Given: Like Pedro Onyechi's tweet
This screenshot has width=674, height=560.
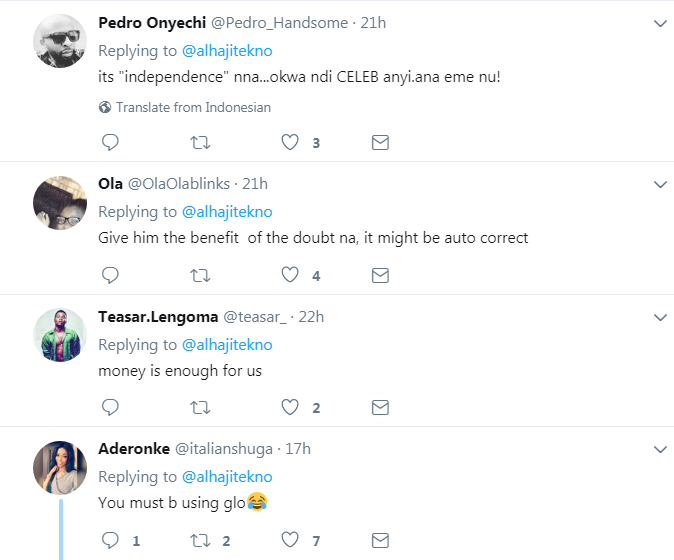Looking at the screenshot, I should tap(290, 143).
